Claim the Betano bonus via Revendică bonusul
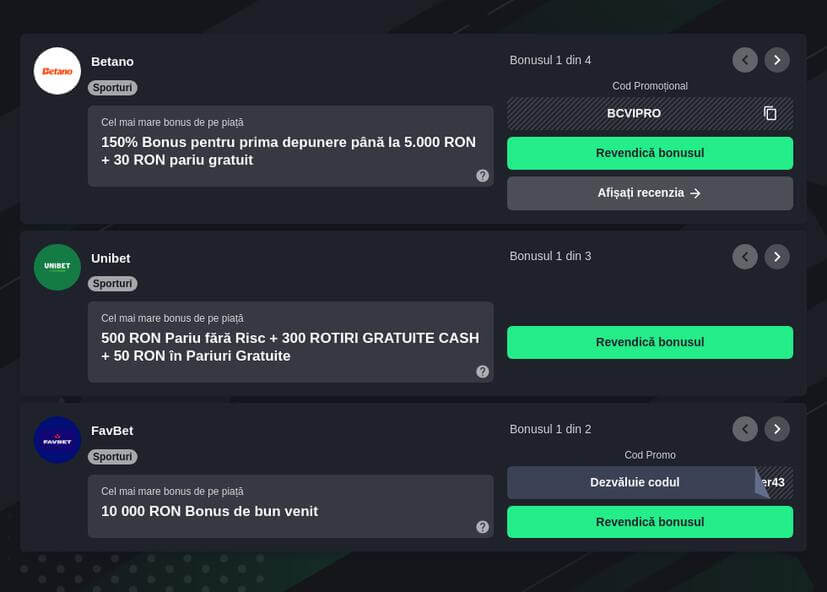Viewport: 827px width, 592px height. [649, 152]
